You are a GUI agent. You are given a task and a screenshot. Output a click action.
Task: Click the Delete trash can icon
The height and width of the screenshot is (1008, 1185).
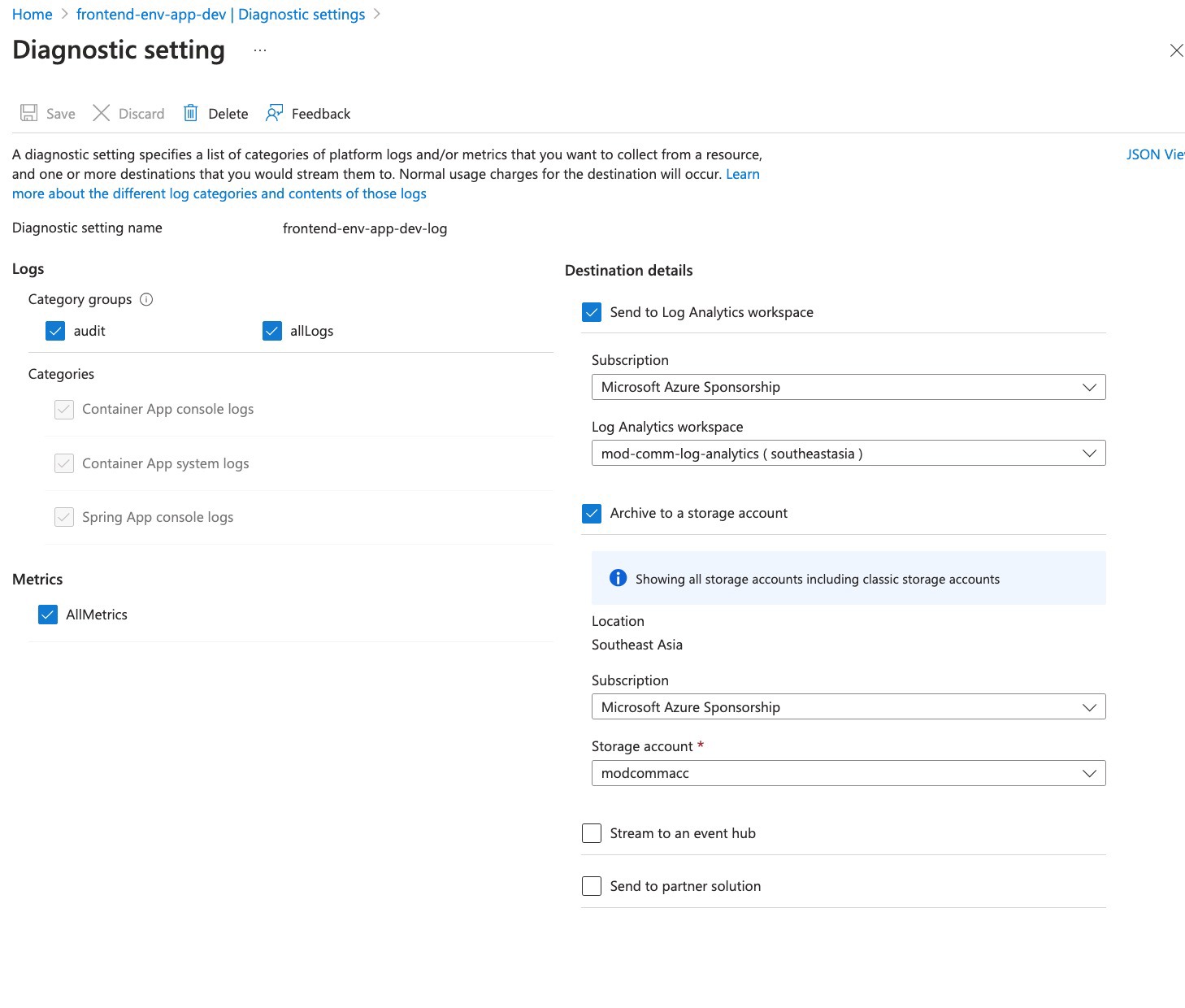[190, 113]
